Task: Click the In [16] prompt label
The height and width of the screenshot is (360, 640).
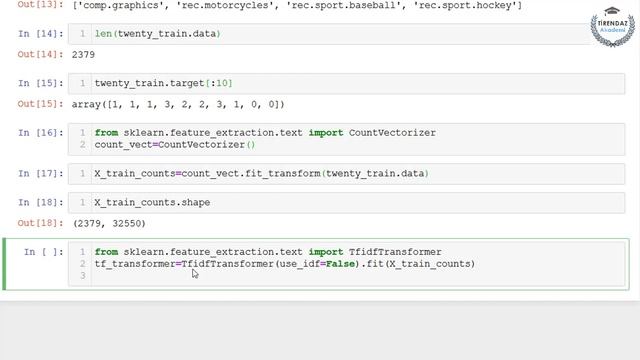Action: pyautogui.click(x=41, y=133)
